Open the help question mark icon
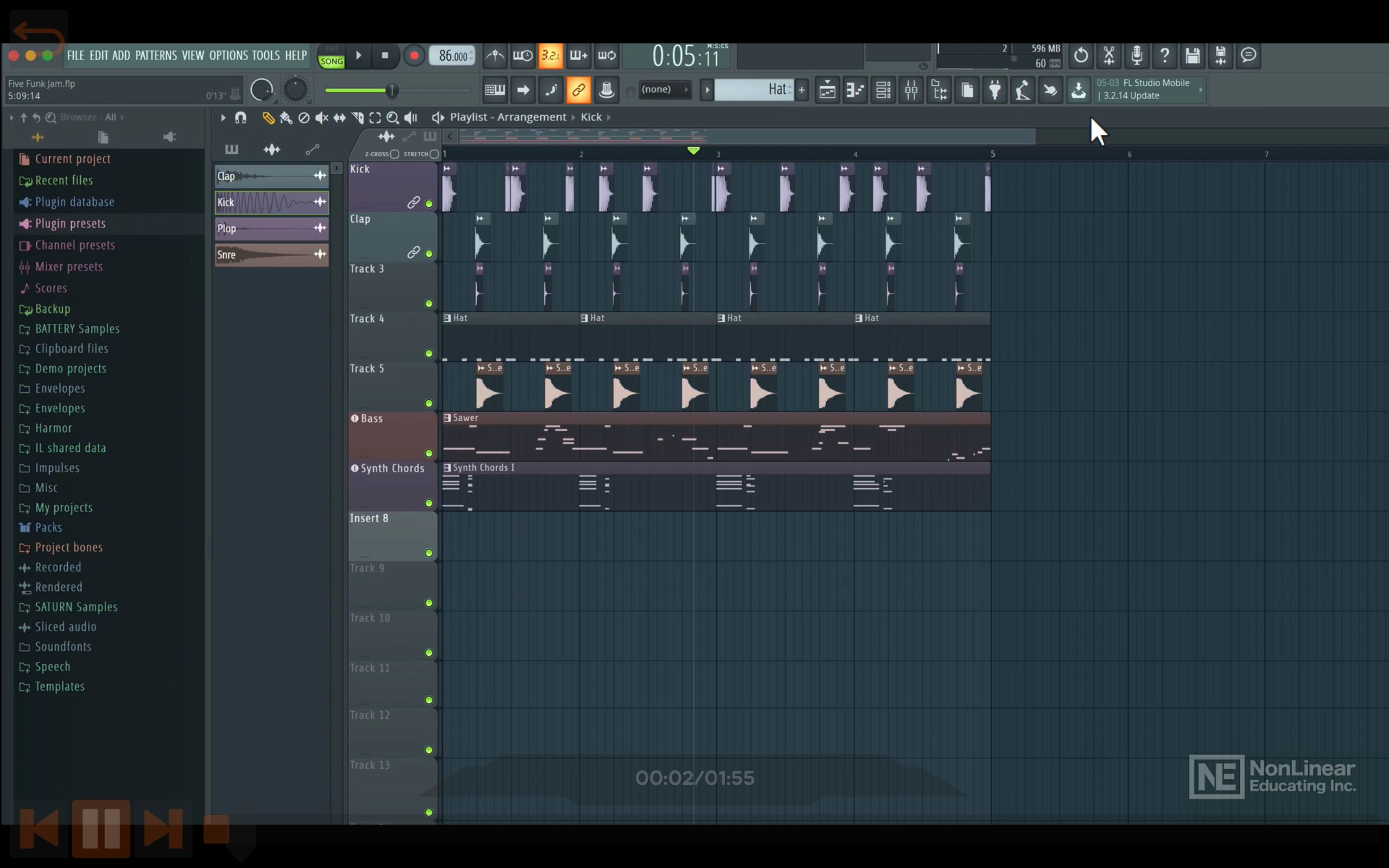The height and width of the screenshot is (868, 1389). pyautogui.click(x=1164, y=56)
